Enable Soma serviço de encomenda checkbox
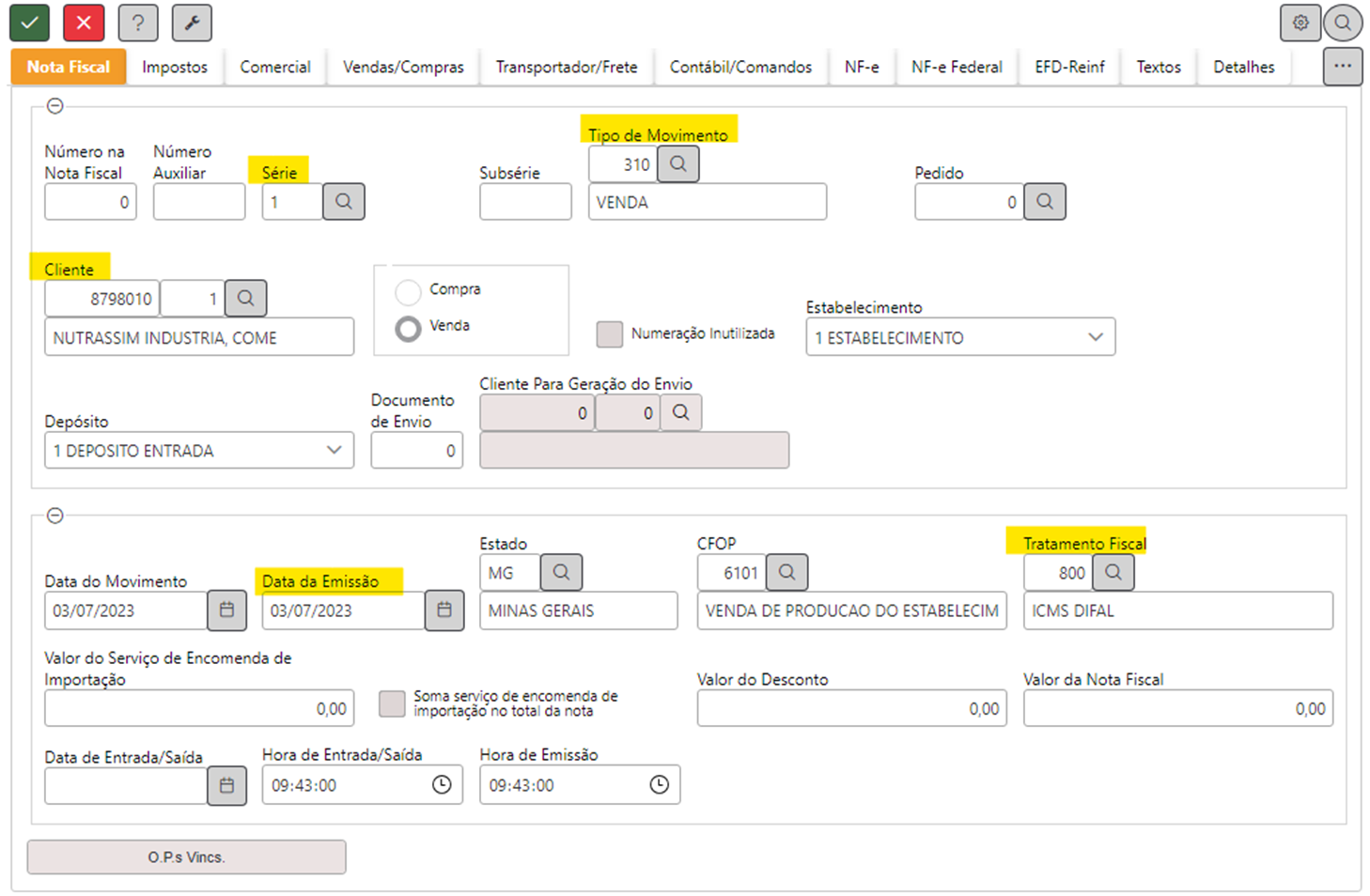This screenshot has height=896, width=1370. pos(392,704)
